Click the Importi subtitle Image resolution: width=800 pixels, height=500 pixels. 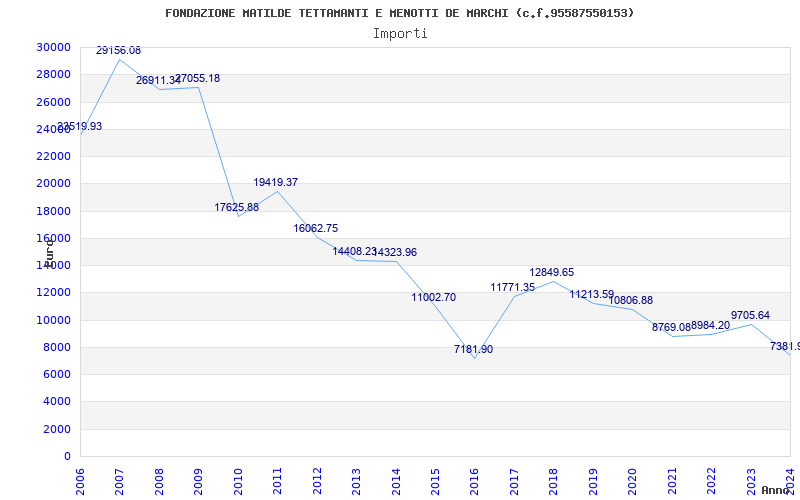point(400,34)
